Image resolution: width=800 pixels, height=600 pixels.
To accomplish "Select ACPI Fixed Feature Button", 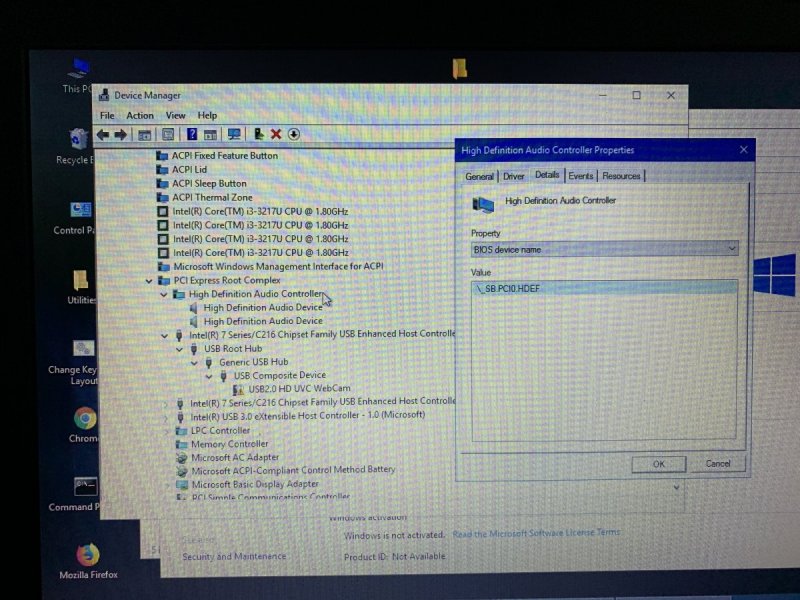I will tap(224, 156).
